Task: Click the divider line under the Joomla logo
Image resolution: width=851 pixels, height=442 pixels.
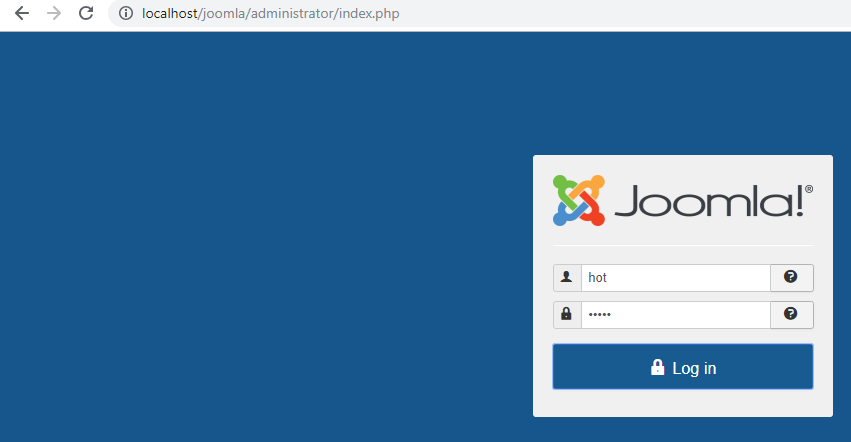Action: click(682, 245)
